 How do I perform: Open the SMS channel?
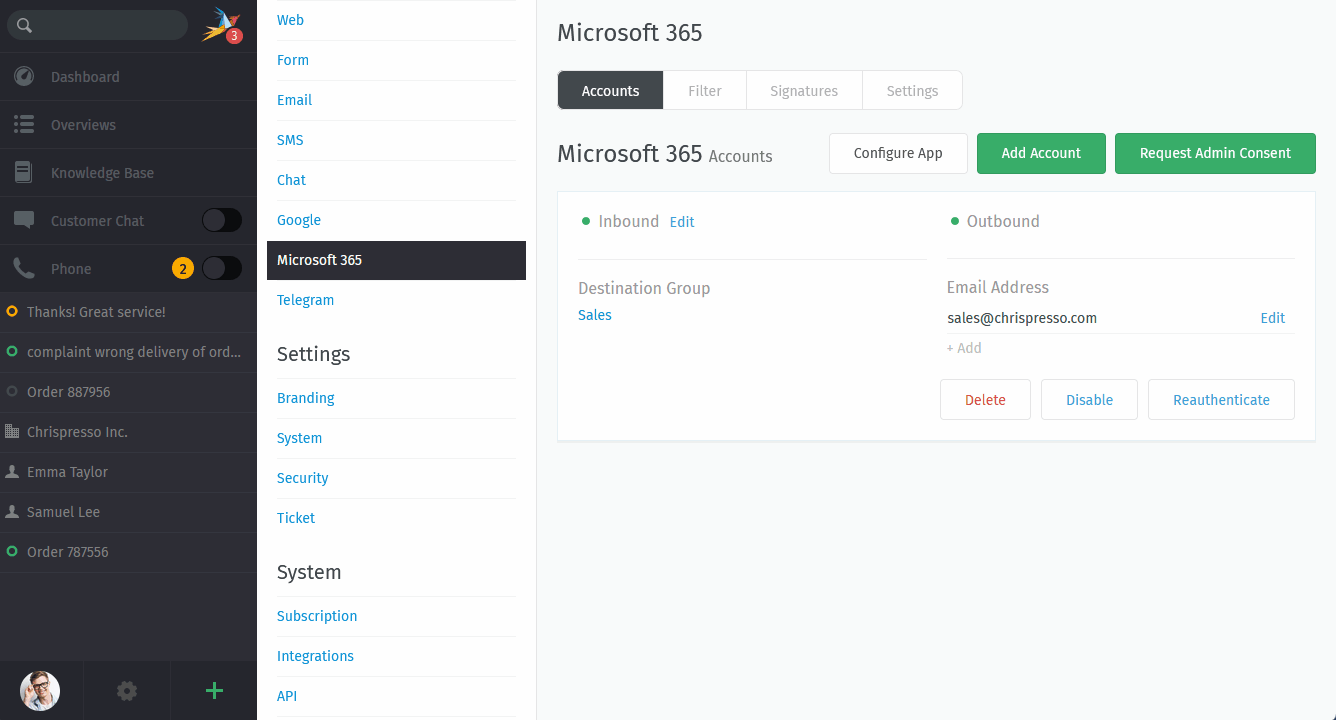tap(290, 140)
